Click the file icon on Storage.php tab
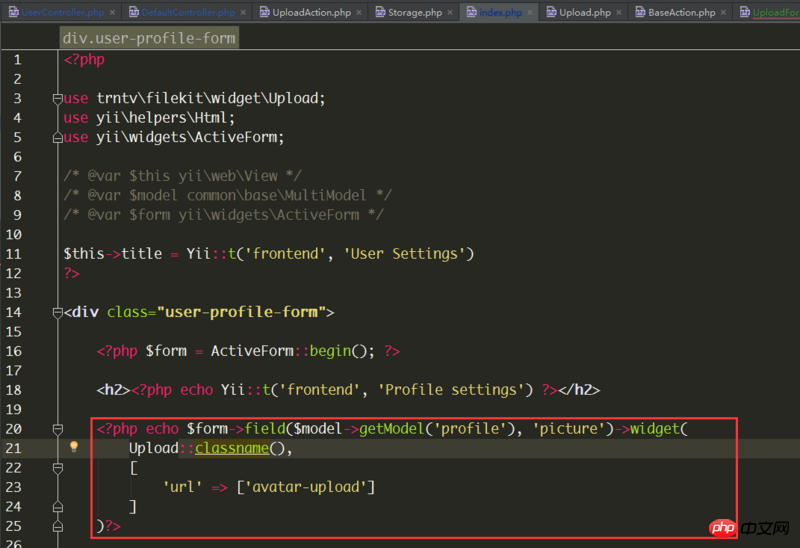The height and width of the screenshot is (548, 800). [x=381, y=12]
